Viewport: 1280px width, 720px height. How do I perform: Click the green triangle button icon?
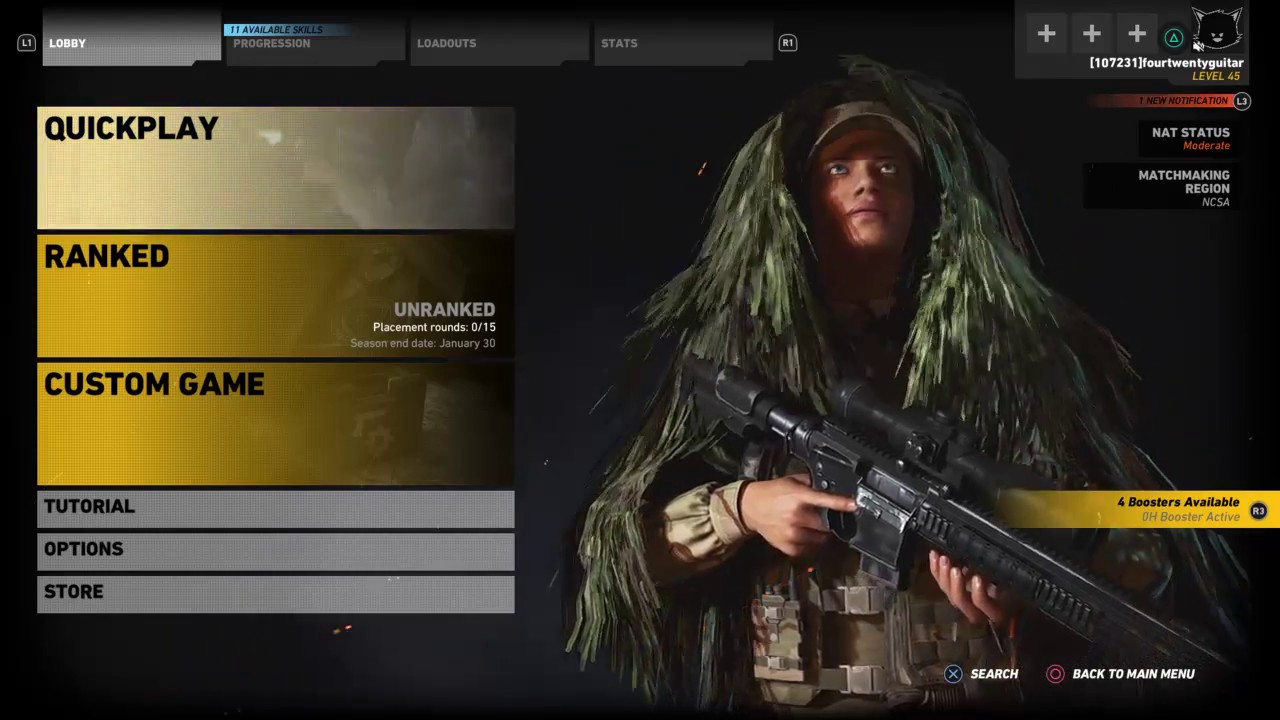click(x=1174, y=39)
